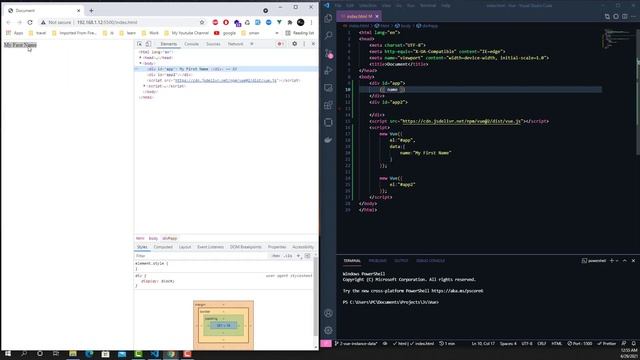Click the body breadcrumb in DevTools
Viewport: 640px width, 360px height.
(x=153, y=238)
